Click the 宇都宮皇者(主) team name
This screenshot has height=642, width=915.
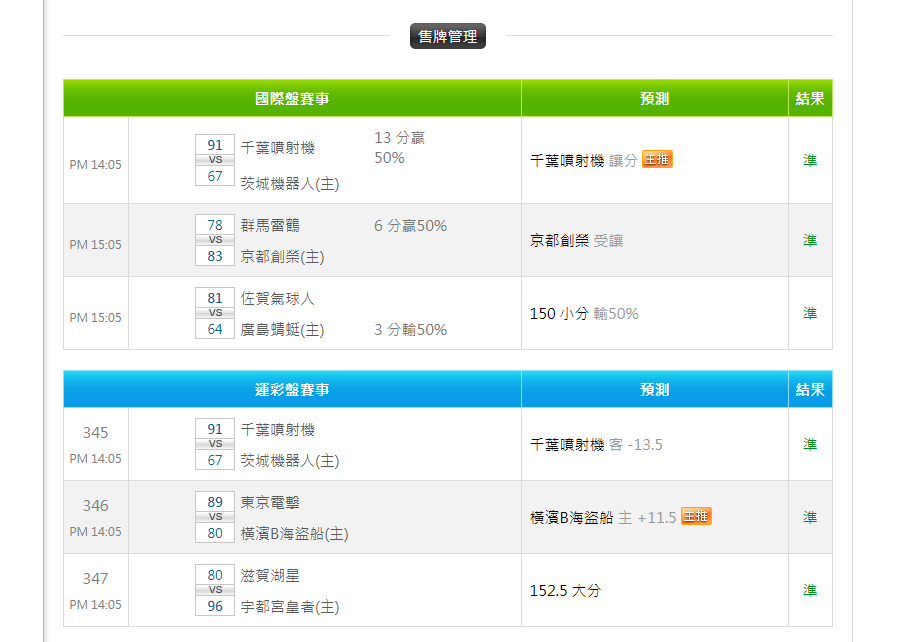[290, 606]
